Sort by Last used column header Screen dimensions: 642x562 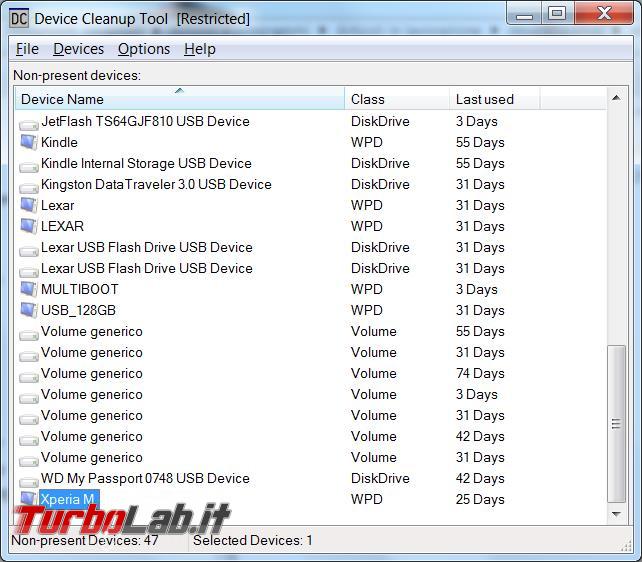(x=495, y=99)
